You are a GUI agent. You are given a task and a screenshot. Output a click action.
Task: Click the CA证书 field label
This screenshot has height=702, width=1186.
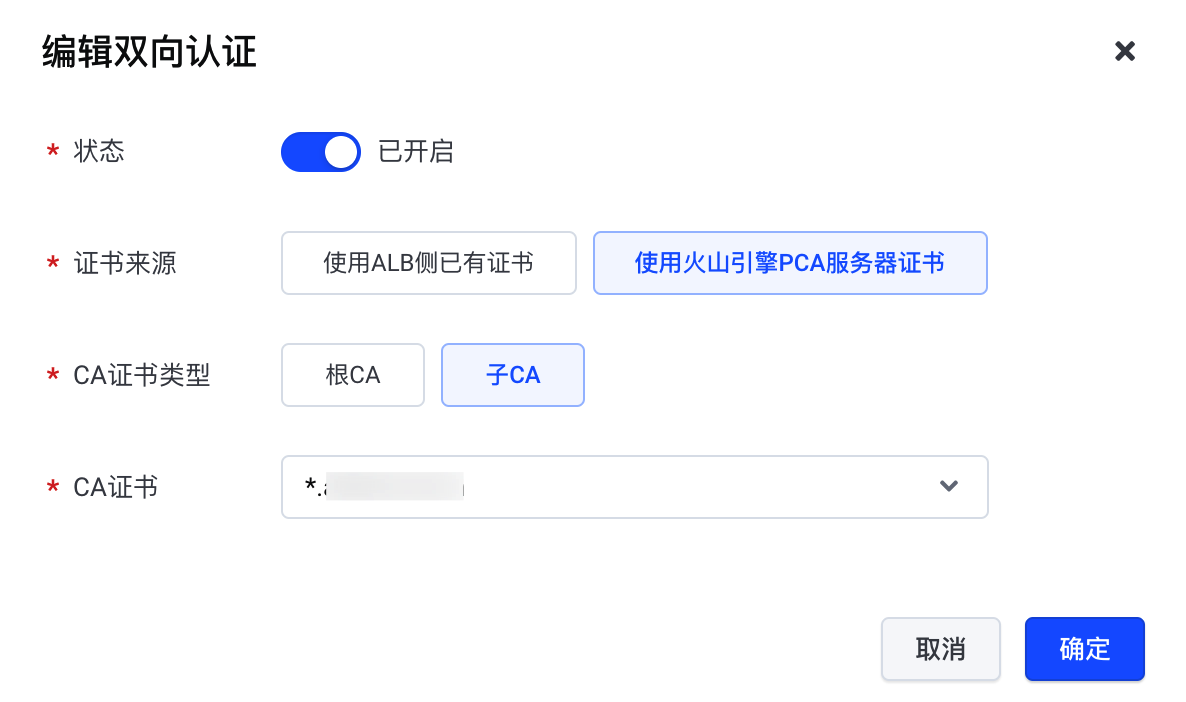coord(116,487)
